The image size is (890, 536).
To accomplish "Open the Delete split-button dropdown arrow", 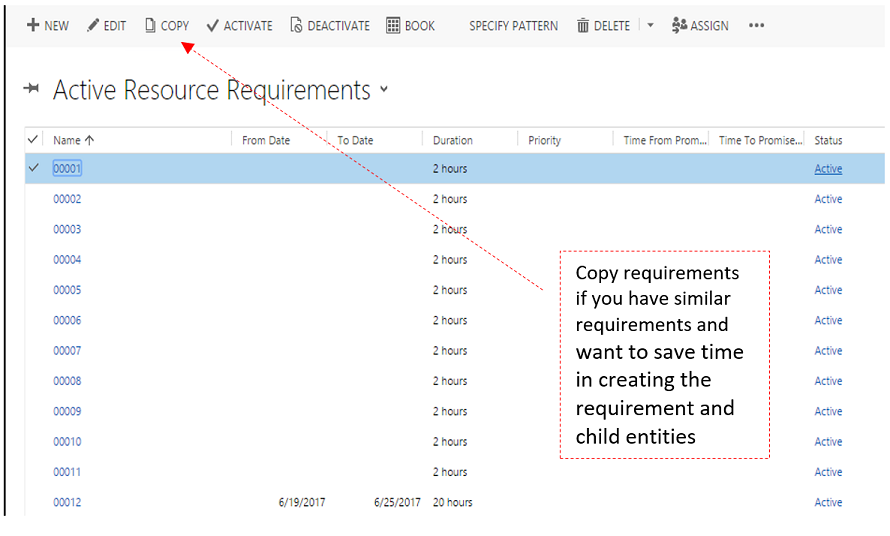I will pos(650,25).
